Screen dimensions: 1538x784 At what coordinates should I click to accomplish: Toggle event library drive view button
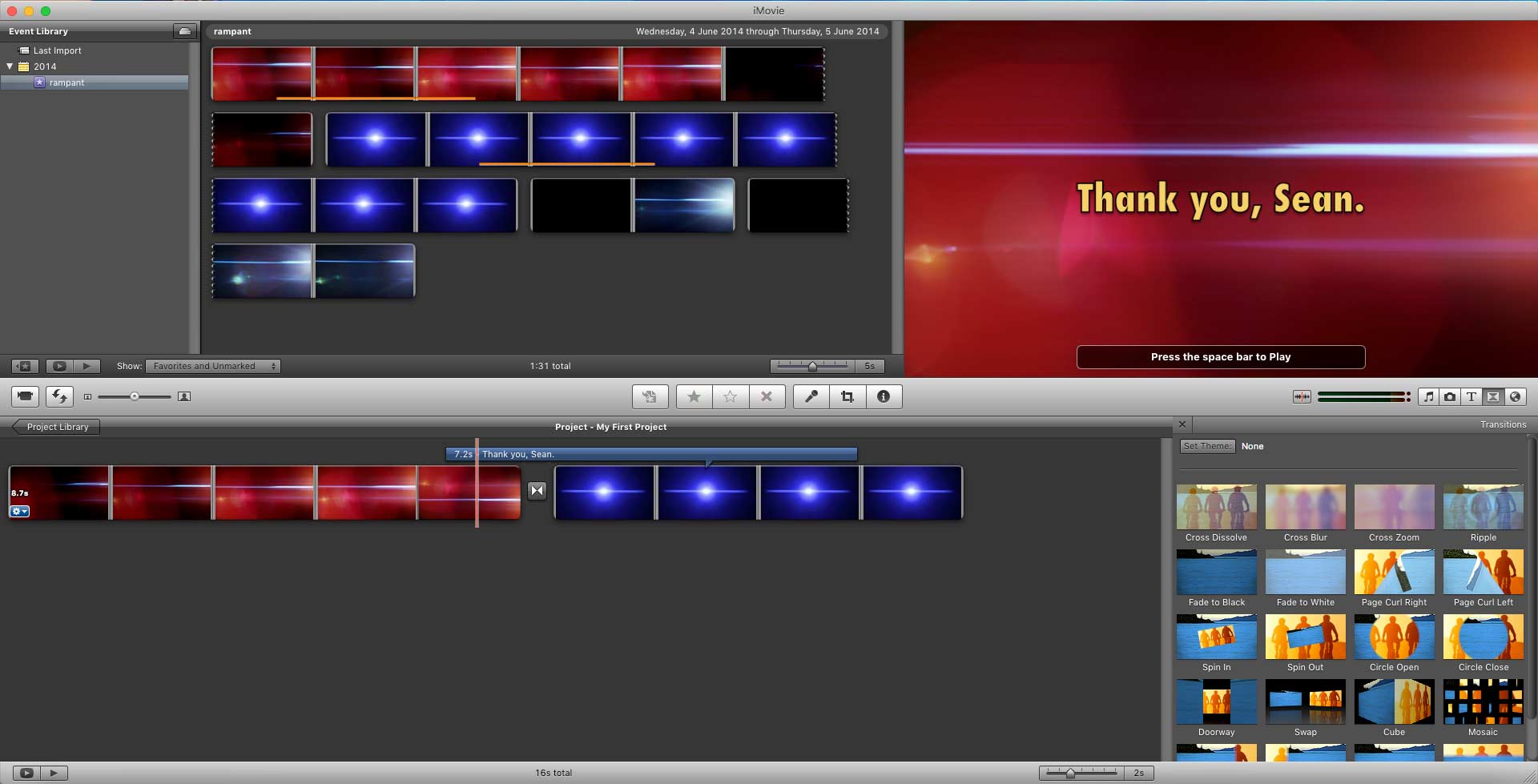pos(184,31)
